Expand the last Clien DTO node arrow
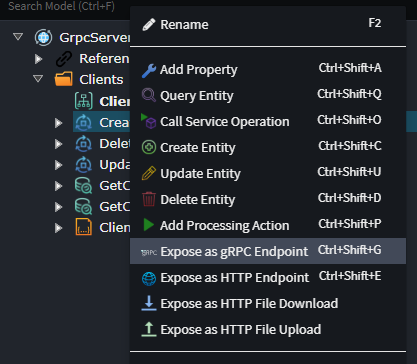 [59, 228]
